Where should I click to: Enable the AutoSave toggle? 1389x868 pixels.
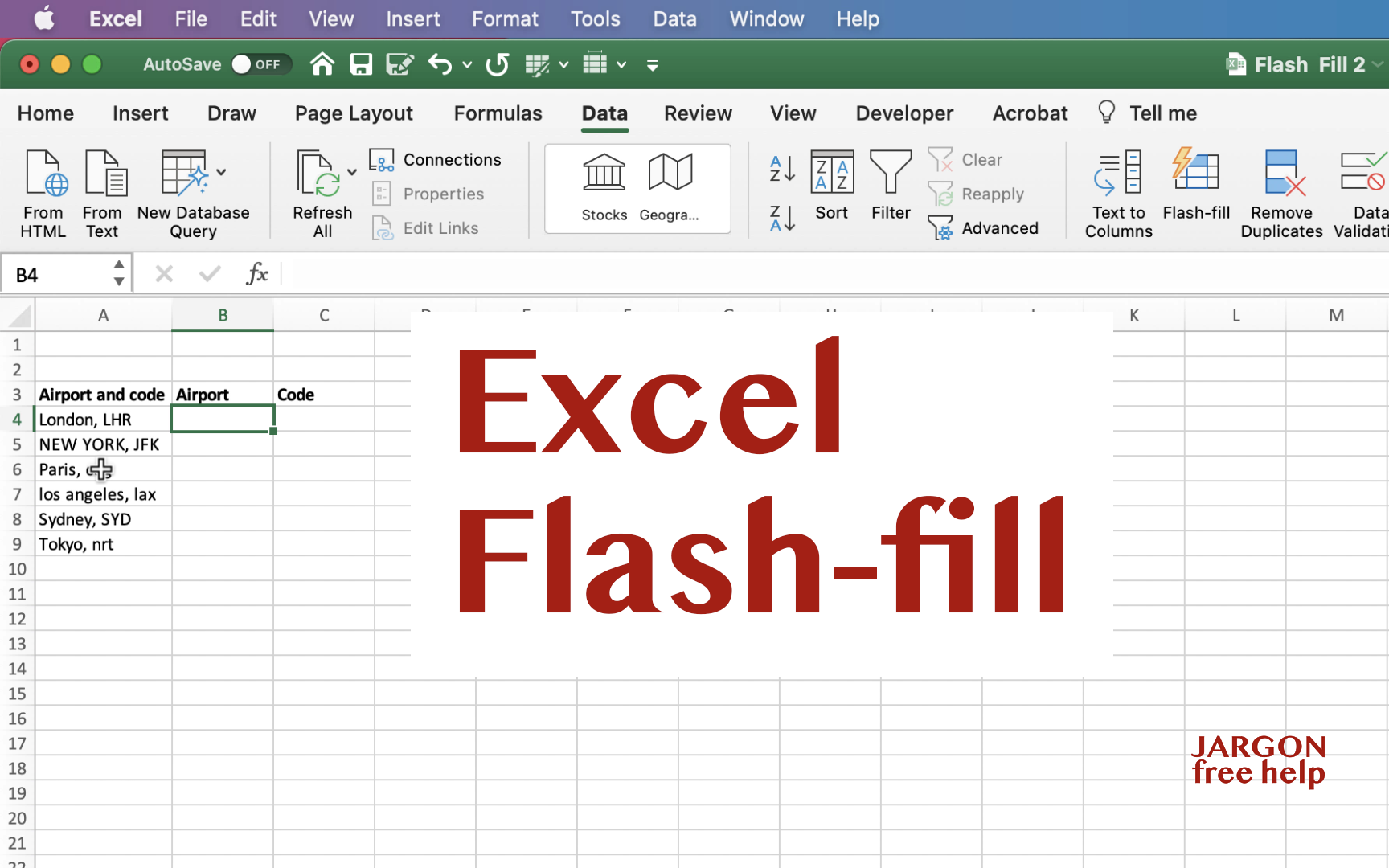(x=261, y=64)
